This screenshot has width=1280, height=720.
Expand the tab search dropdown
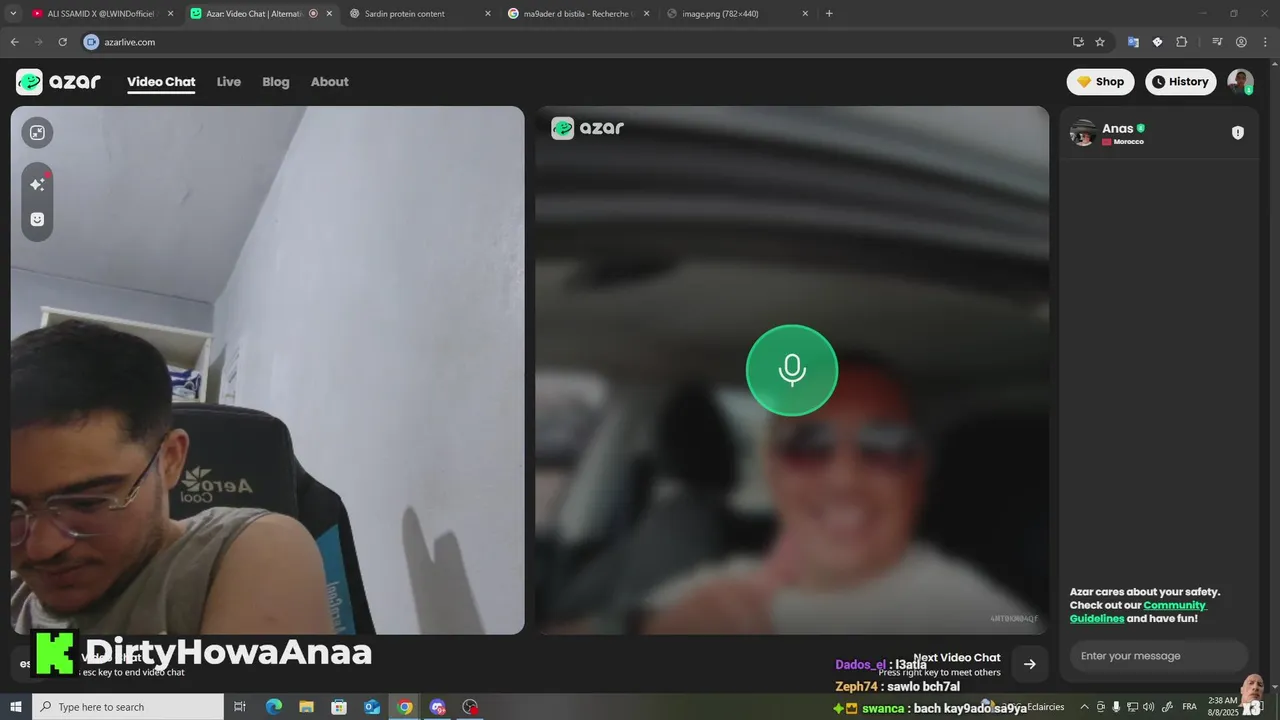(x=13, y=14)
